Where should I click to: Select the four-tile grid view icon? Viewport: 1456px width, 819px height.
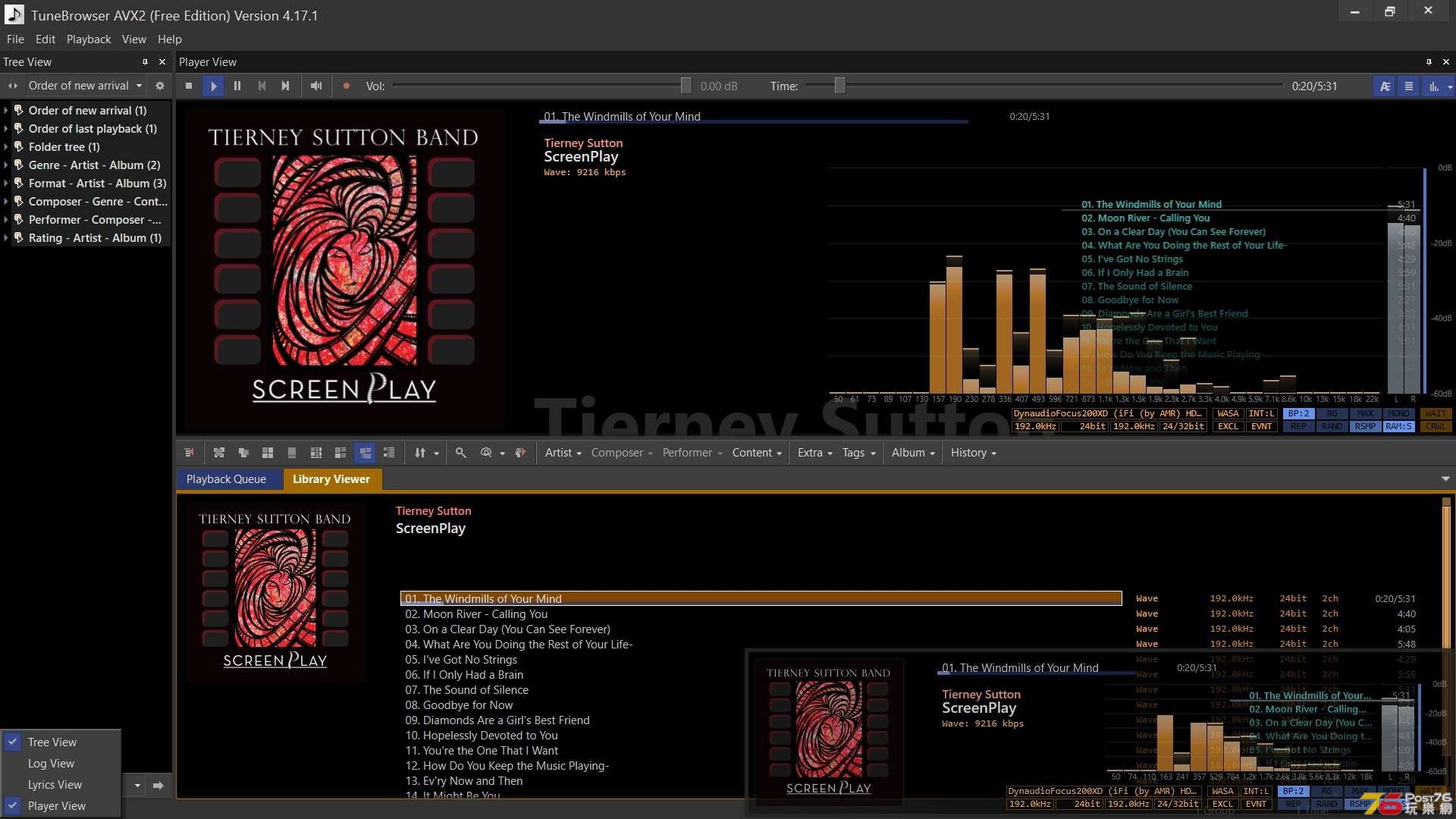(x=268, y=453)
